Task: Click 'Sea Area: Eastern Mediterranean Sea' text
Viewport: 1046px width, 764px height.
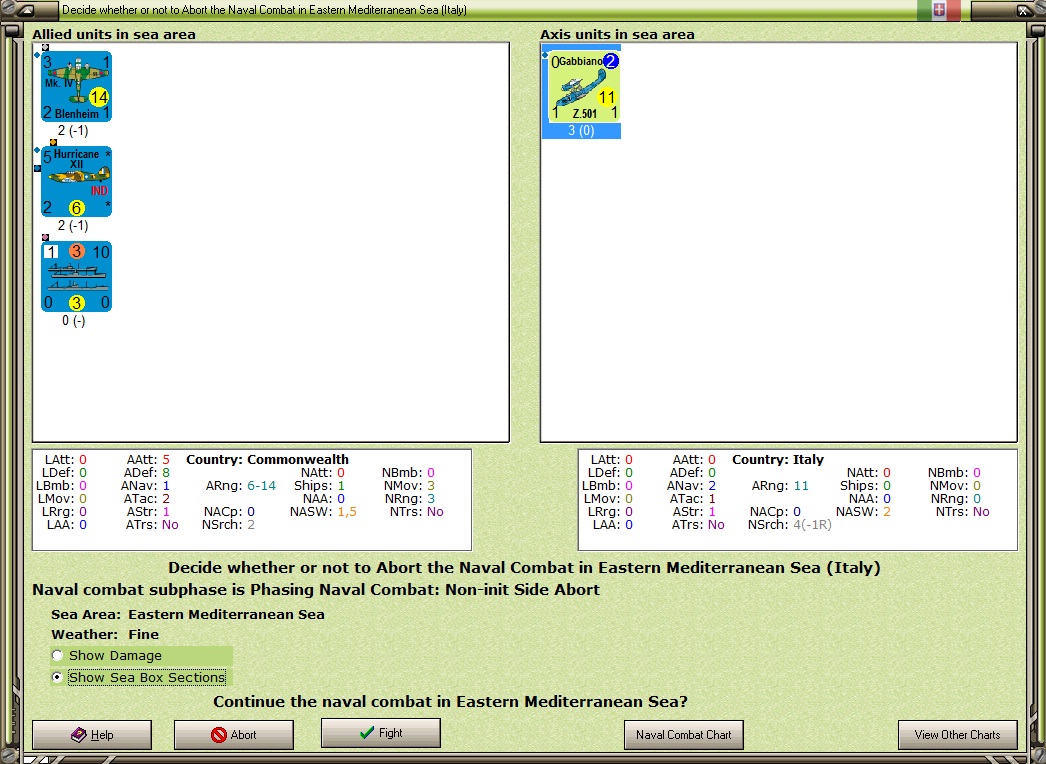Action: 187,615
